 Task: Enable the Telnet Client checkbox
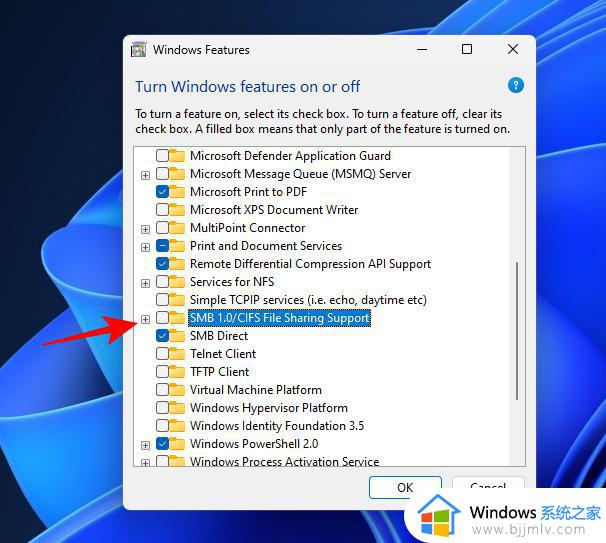pyautogui.click(x=162, y=353)
